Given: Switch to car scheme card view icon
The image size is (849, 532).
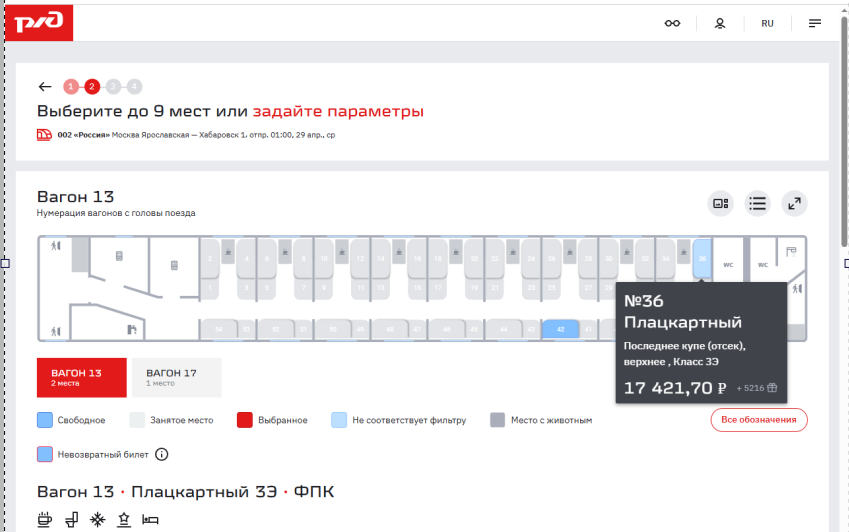Looking at the screenshot, I should pos(720,203).
